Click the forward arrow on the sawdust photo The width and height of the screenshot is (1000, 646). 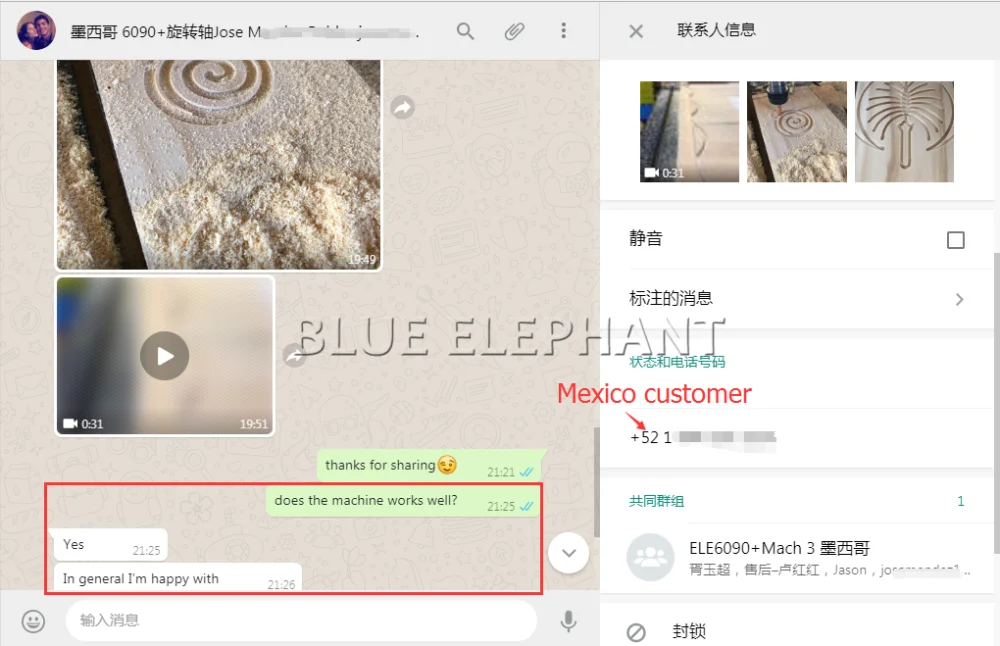pyautogui.click(x=402, y=106)
